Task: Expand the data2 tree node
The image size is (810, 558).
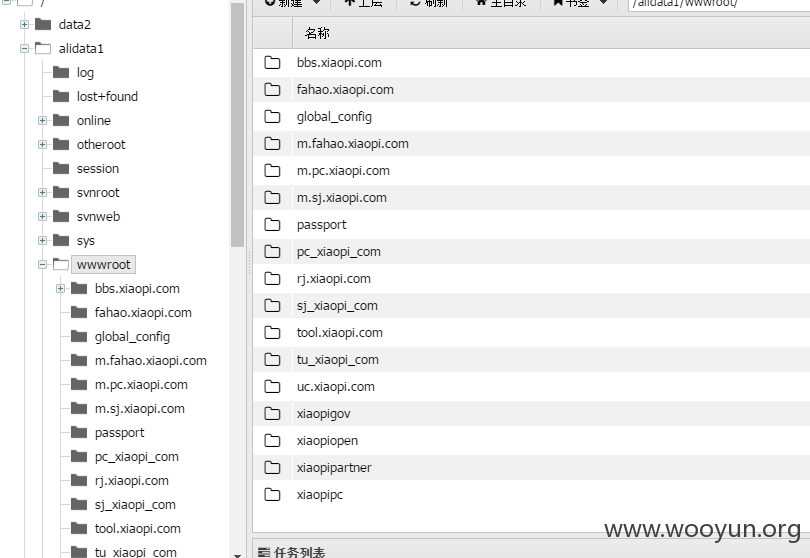Action: pos(24,24)
